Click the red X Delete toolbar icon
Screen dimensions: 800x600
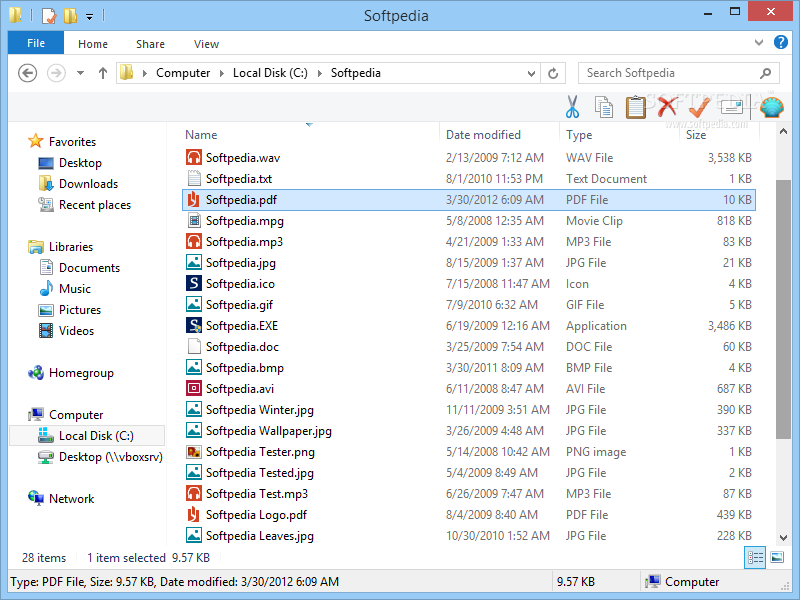(x=667, y=107)
